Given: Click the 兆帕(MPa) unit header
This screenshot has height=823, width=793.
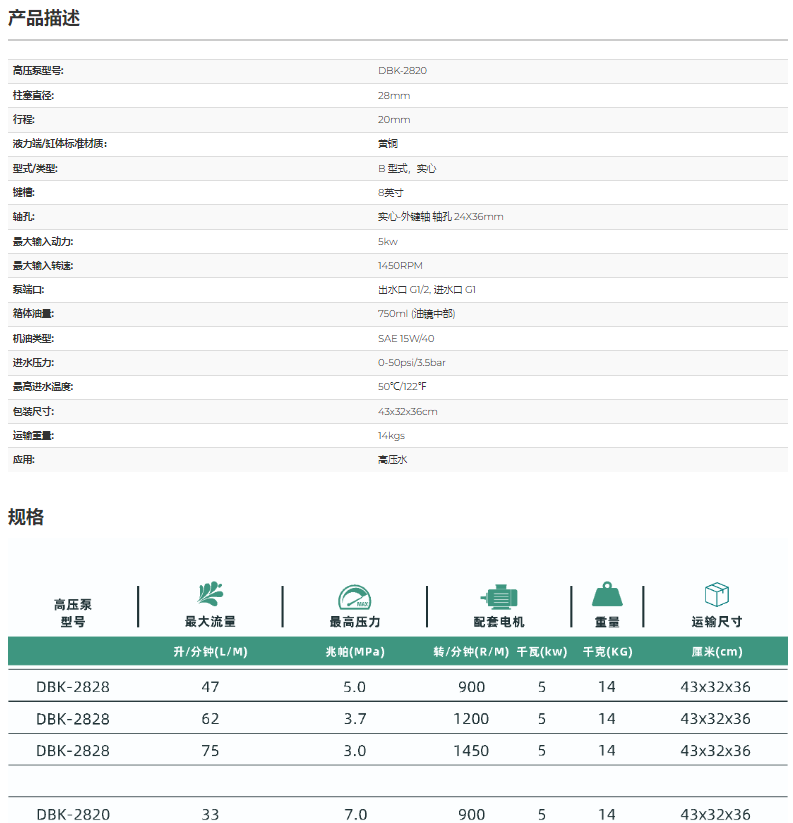Looking at the screenshot, I should click(x=355, y=652).
